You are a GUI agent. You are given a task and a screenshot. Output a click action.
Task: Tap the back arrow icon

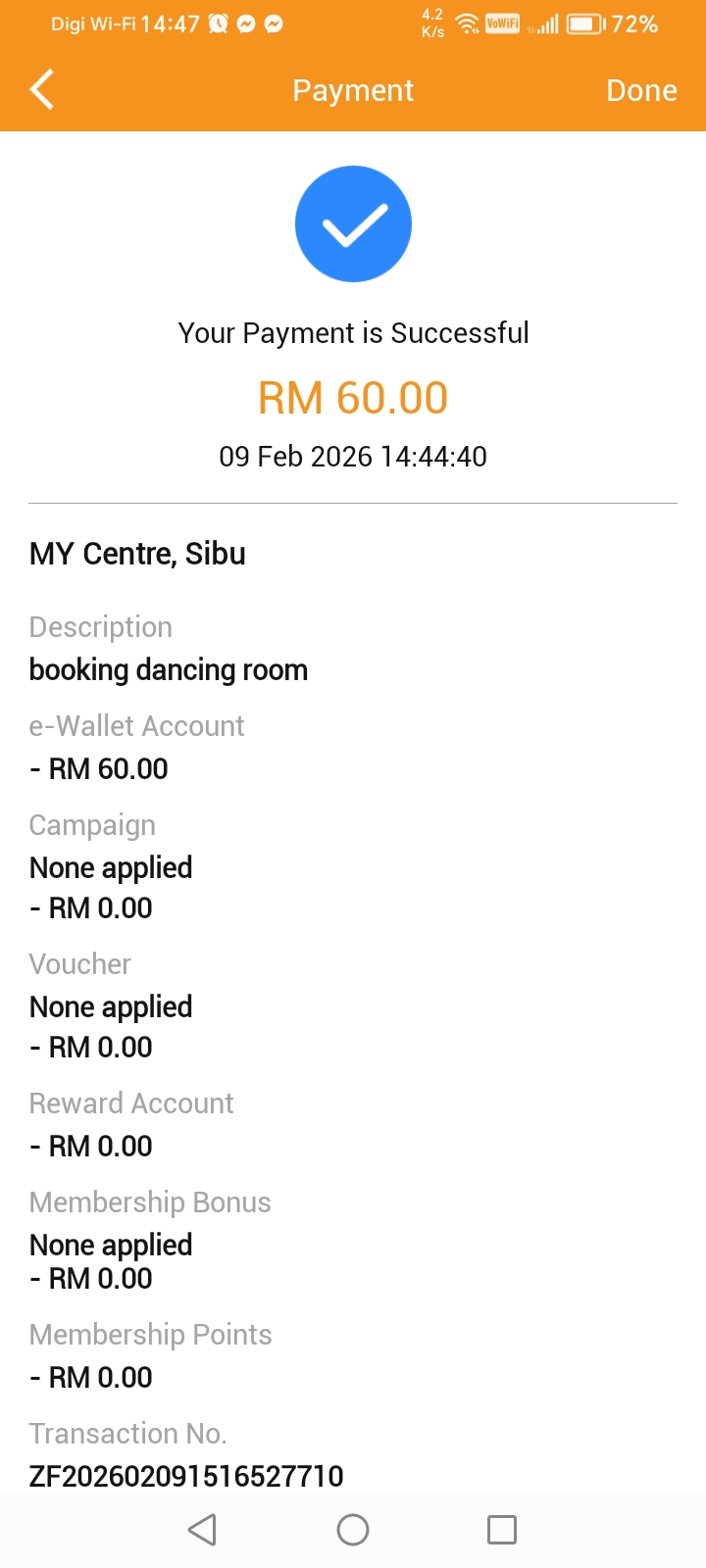click(42, 90)
